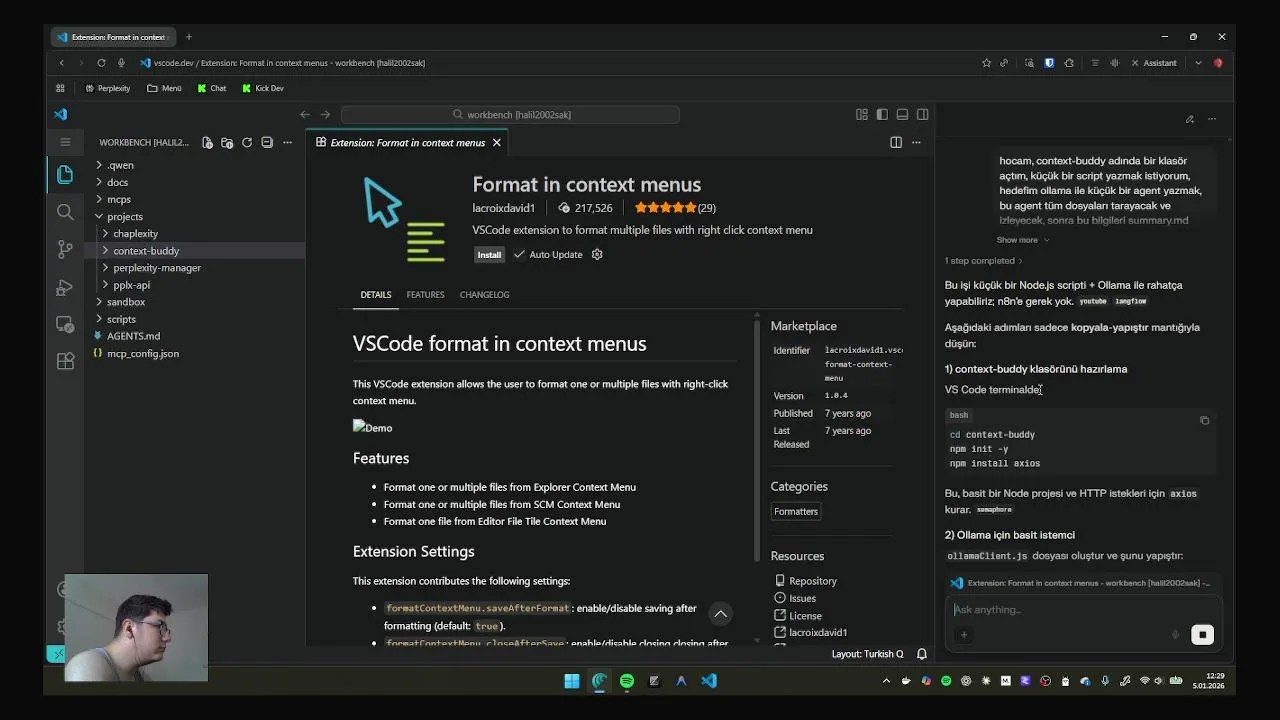Toggle secondary side bar visibility
The image size is (1280, 720).
pyautogui.click(x=923, y=114)
